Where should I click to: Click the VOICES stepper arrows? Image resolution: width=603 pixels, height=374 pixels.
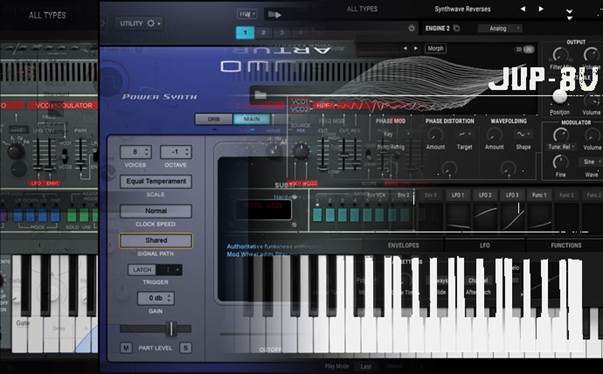(147, 152)
